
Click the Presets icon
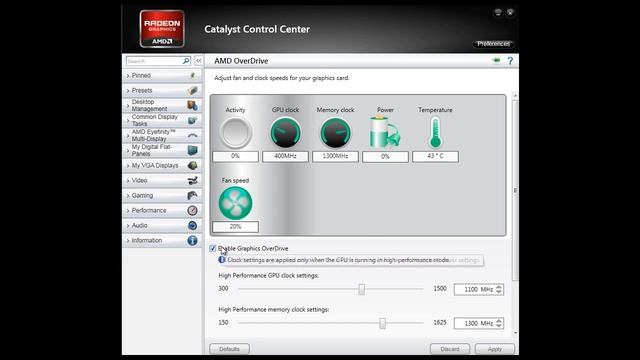coord(193,90)
